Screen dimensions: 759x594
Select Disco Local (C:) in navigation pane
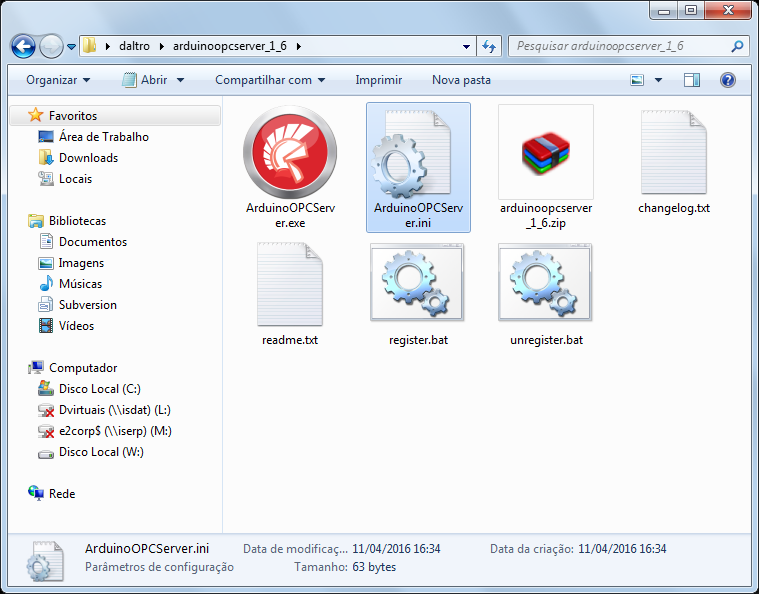pos(100,389)
